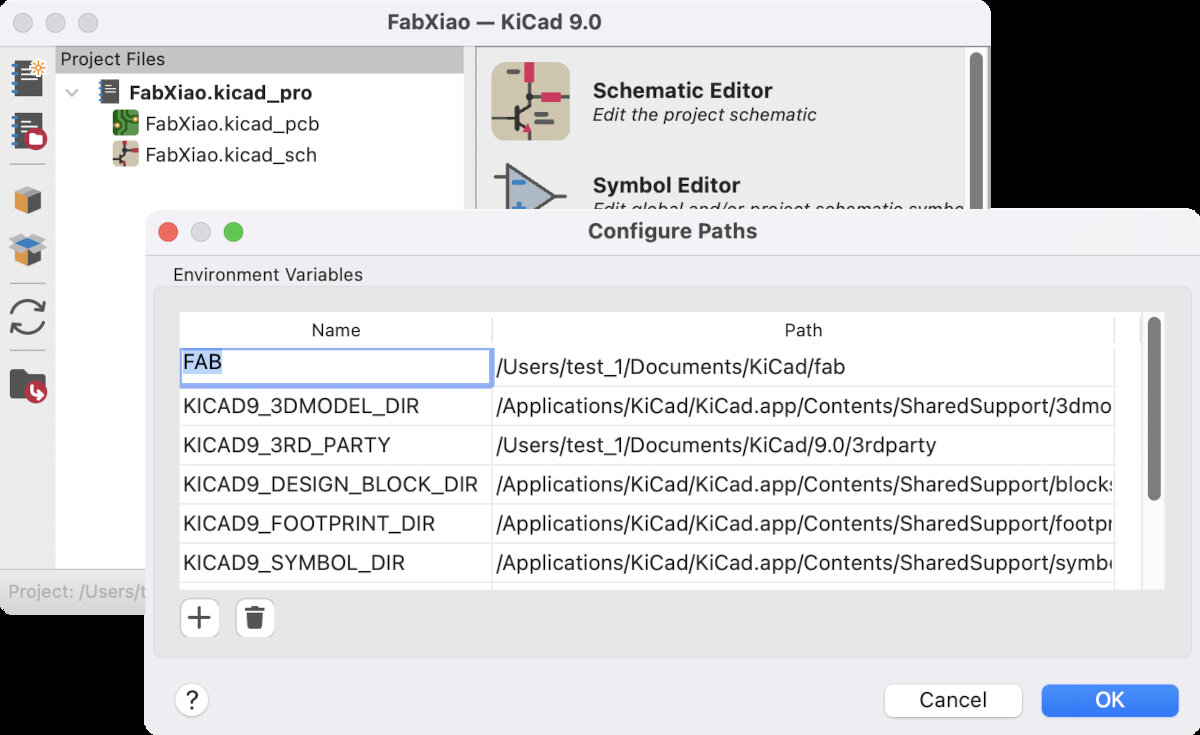
Task: Refresh the project tree
Action: [x=28, y=317]
